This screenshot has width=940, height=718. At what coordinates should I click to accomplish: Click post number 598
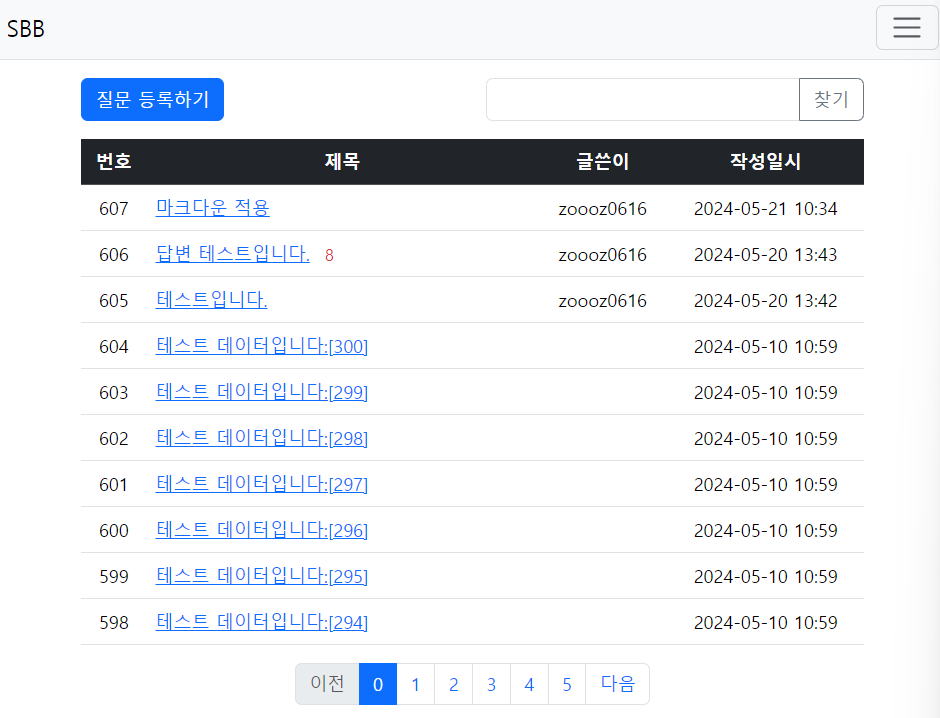114,623
